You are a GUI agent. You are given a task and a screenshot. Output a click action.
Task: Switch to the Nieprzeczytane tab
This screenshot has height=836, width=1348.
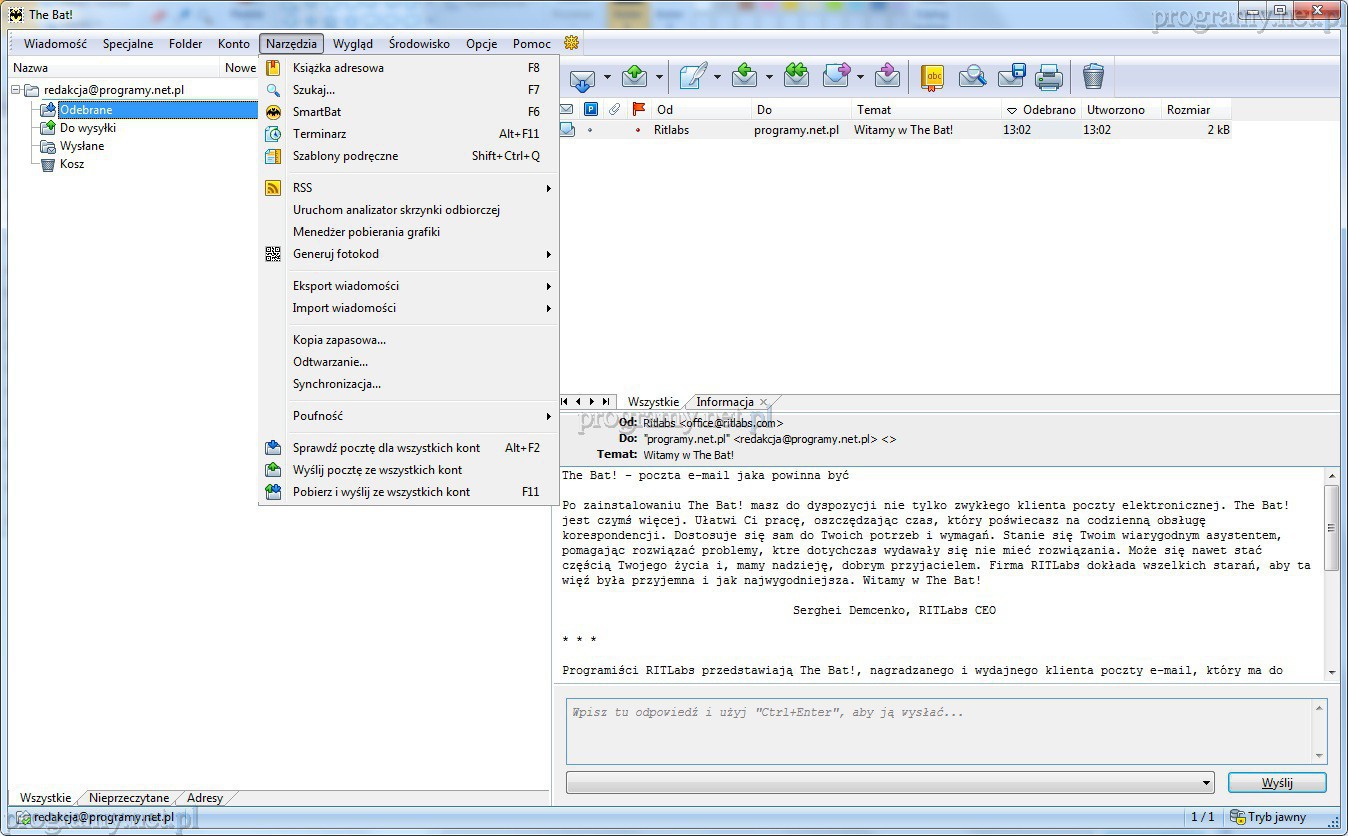click(129, 798)
